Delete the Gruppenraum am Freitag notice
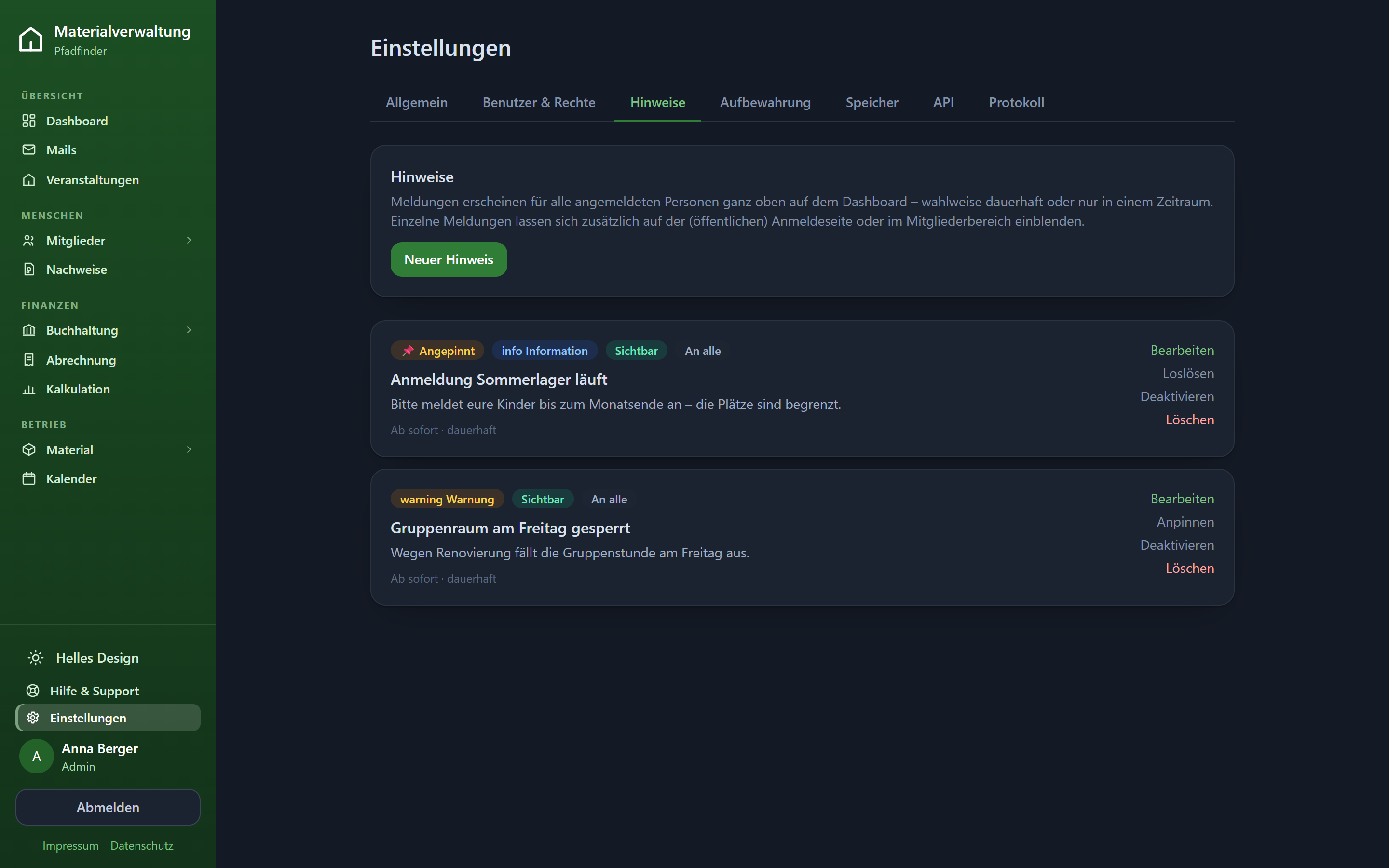Screen dimensions: 1389x868 1190,569
